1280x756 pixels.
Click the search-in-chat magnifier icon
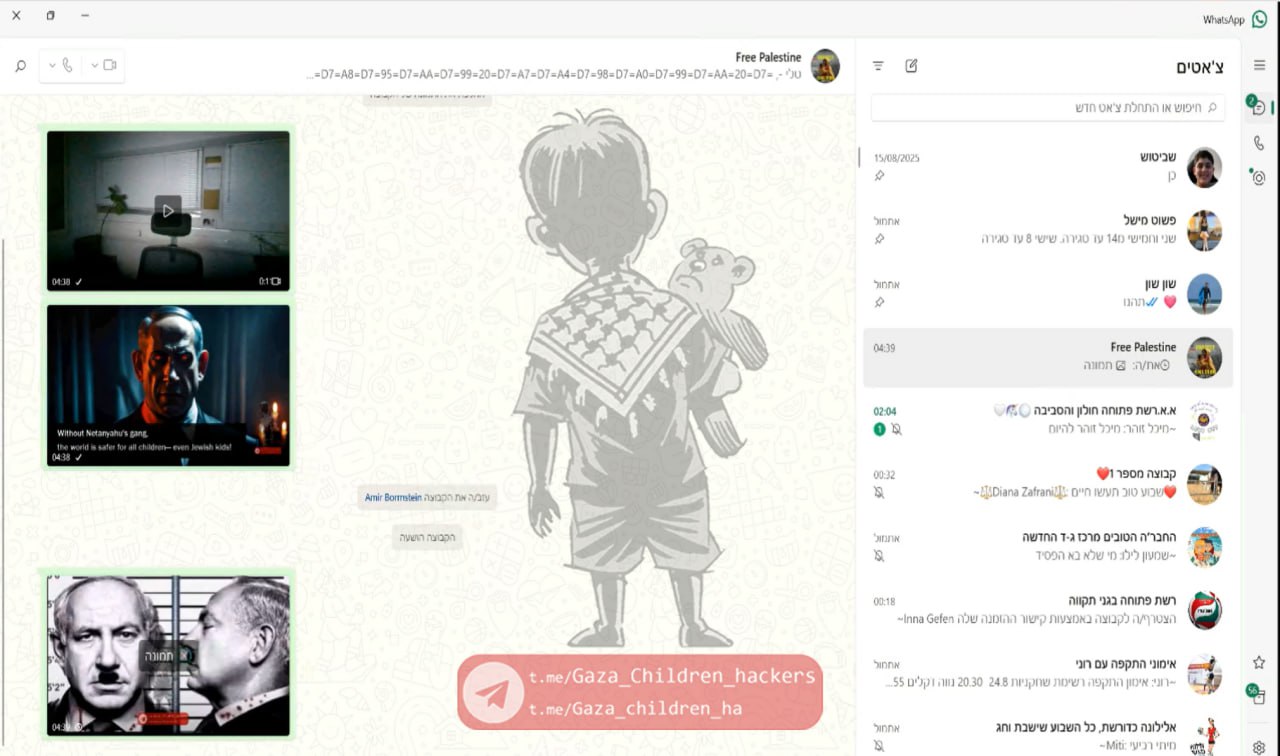tap(20, 66)
